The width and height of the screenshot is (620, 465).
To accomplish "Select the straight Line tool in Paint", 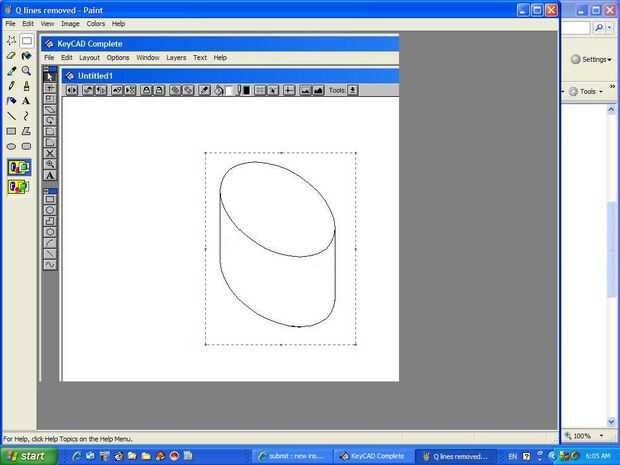I will (x=11, y=116).
